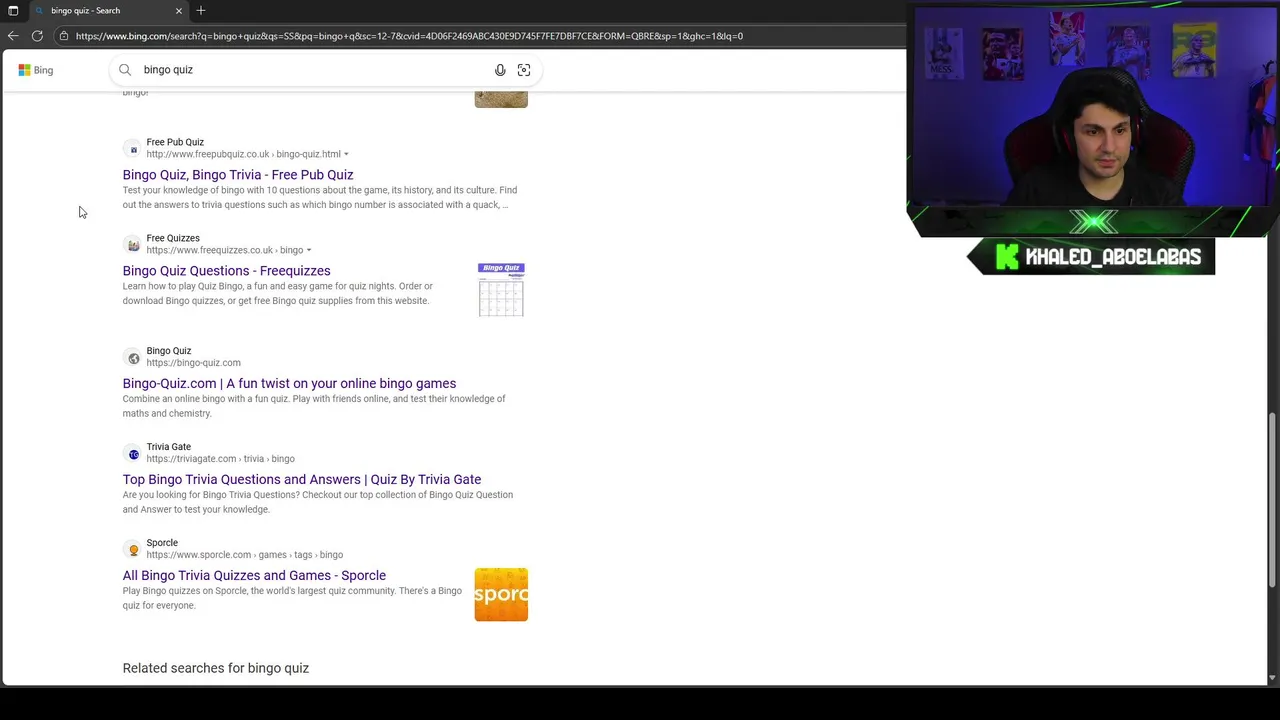The image size is (1280, 720).
Task: Expand the freequizzes.co.uk URL dropdown arrow
Action: pyautogui.click(x=309, y=251)
